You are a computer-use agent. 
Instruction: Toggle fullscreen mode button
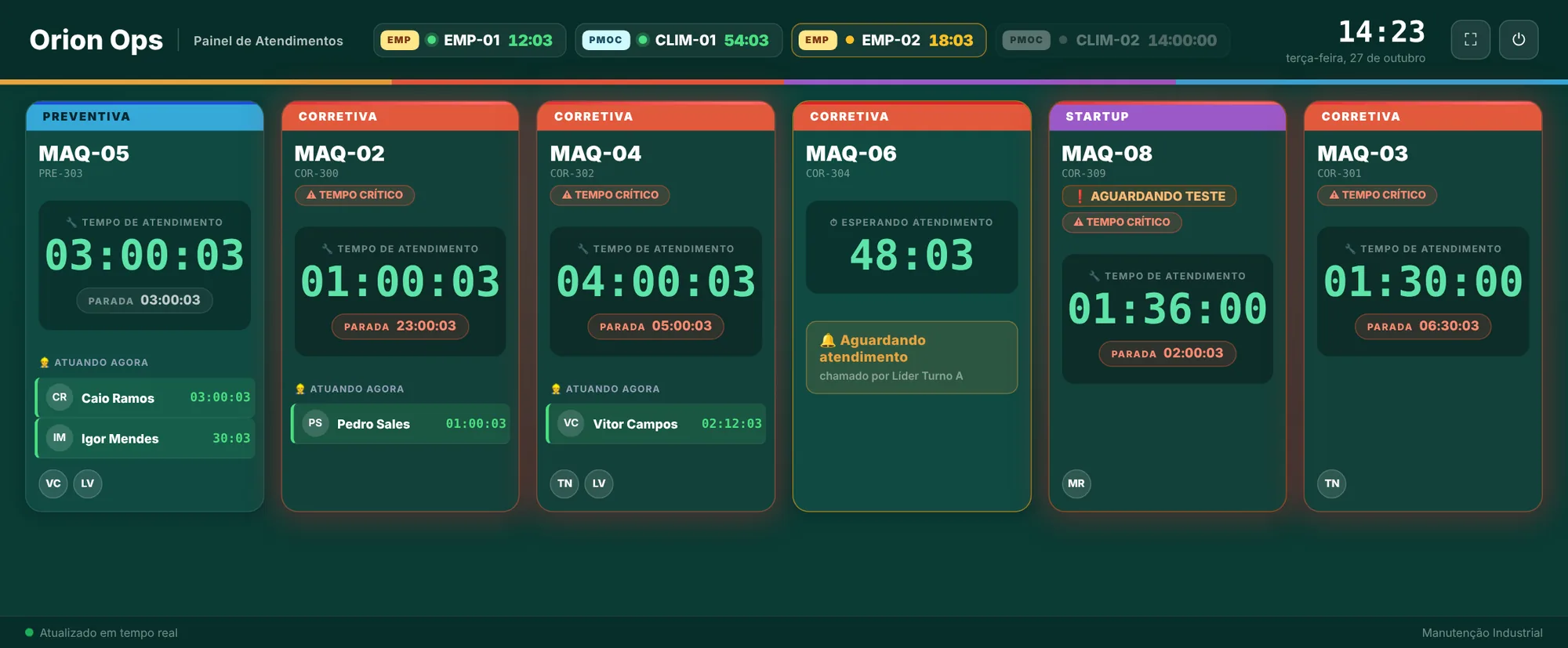point(1471,40)
